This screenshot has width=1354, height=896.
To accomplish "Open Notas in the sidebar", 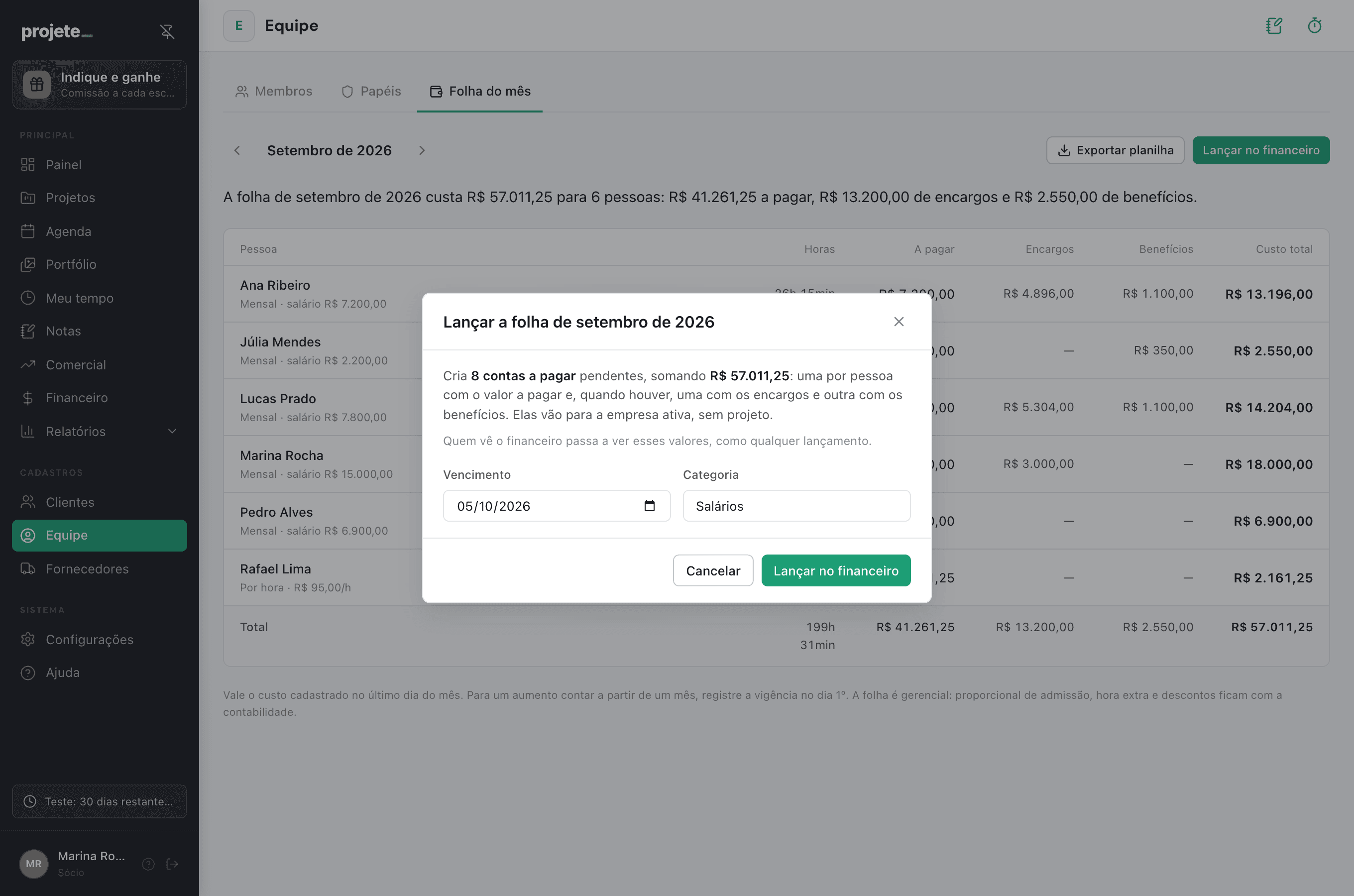I will pyautogui.click(x=100, y=332).
